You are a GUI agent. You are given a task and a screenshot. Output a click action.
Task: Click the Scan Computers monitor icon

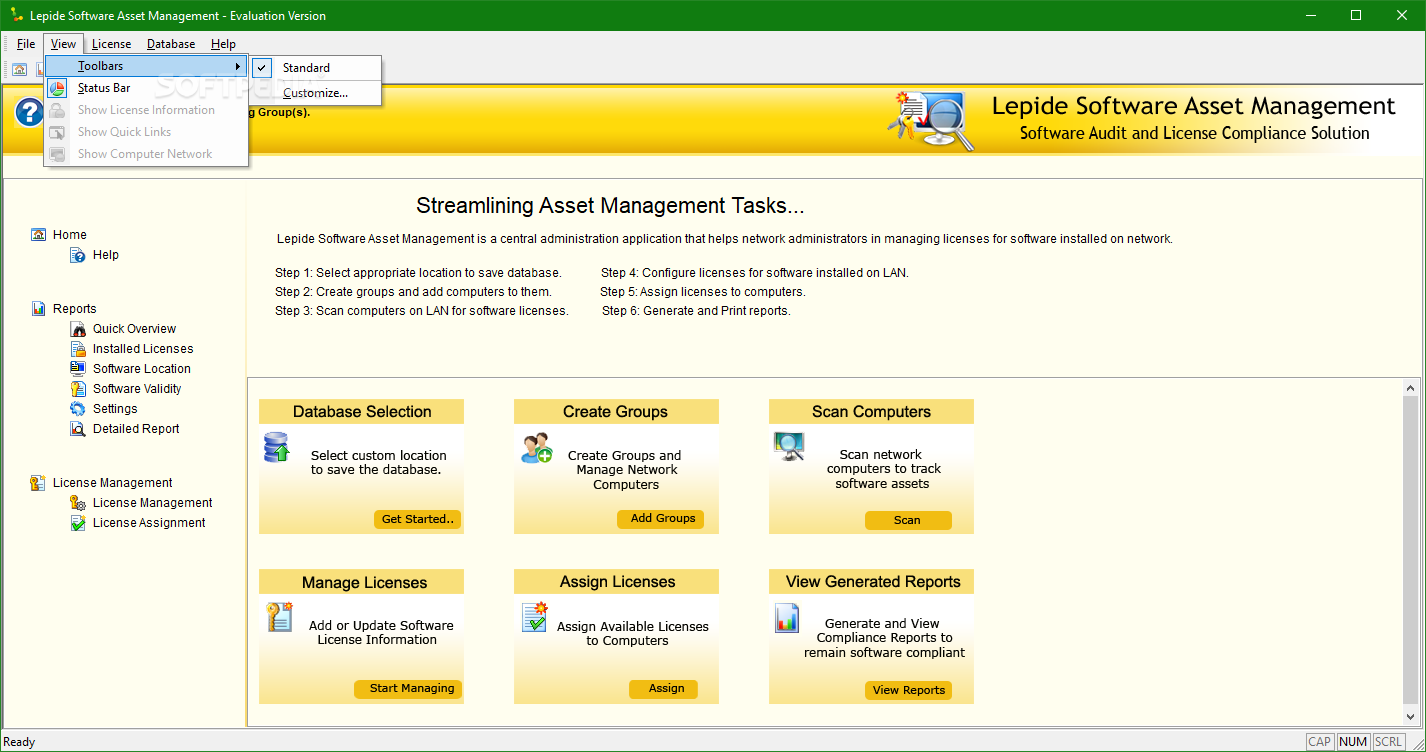789,446
